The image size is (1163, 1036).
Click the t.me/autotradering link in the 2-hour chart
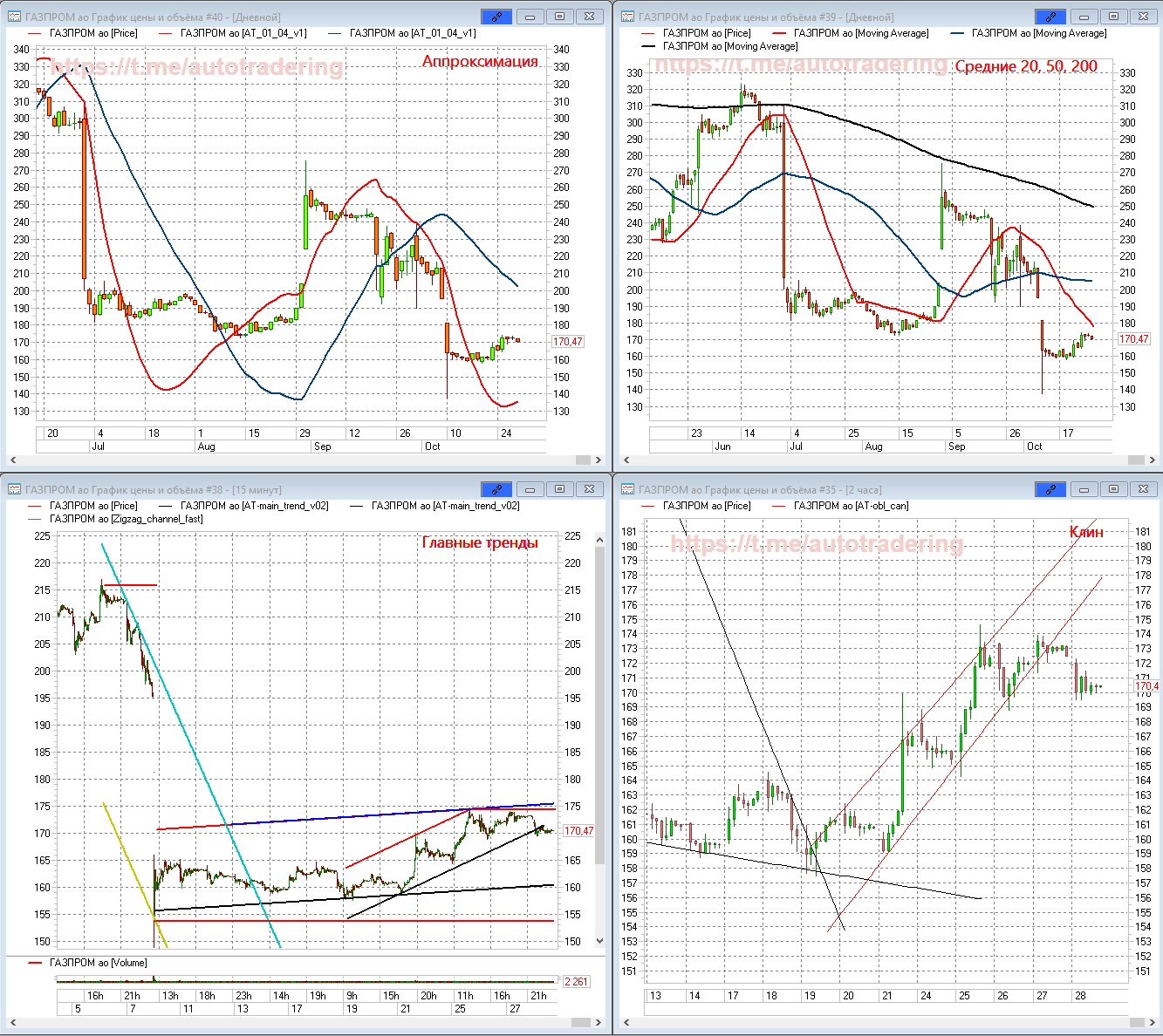[817, 544]
